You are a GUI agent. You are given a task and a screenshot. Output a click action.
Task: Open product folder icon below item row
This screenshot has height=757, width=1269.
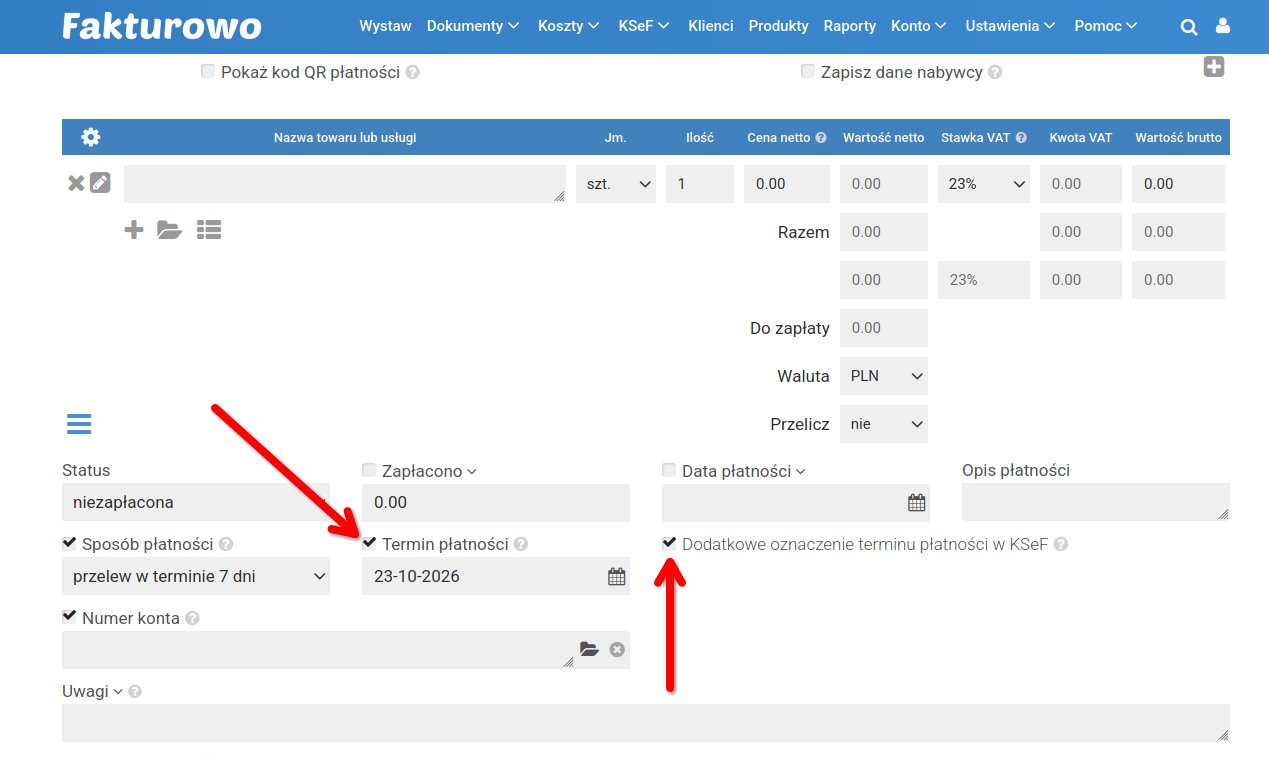click(170, 230)
